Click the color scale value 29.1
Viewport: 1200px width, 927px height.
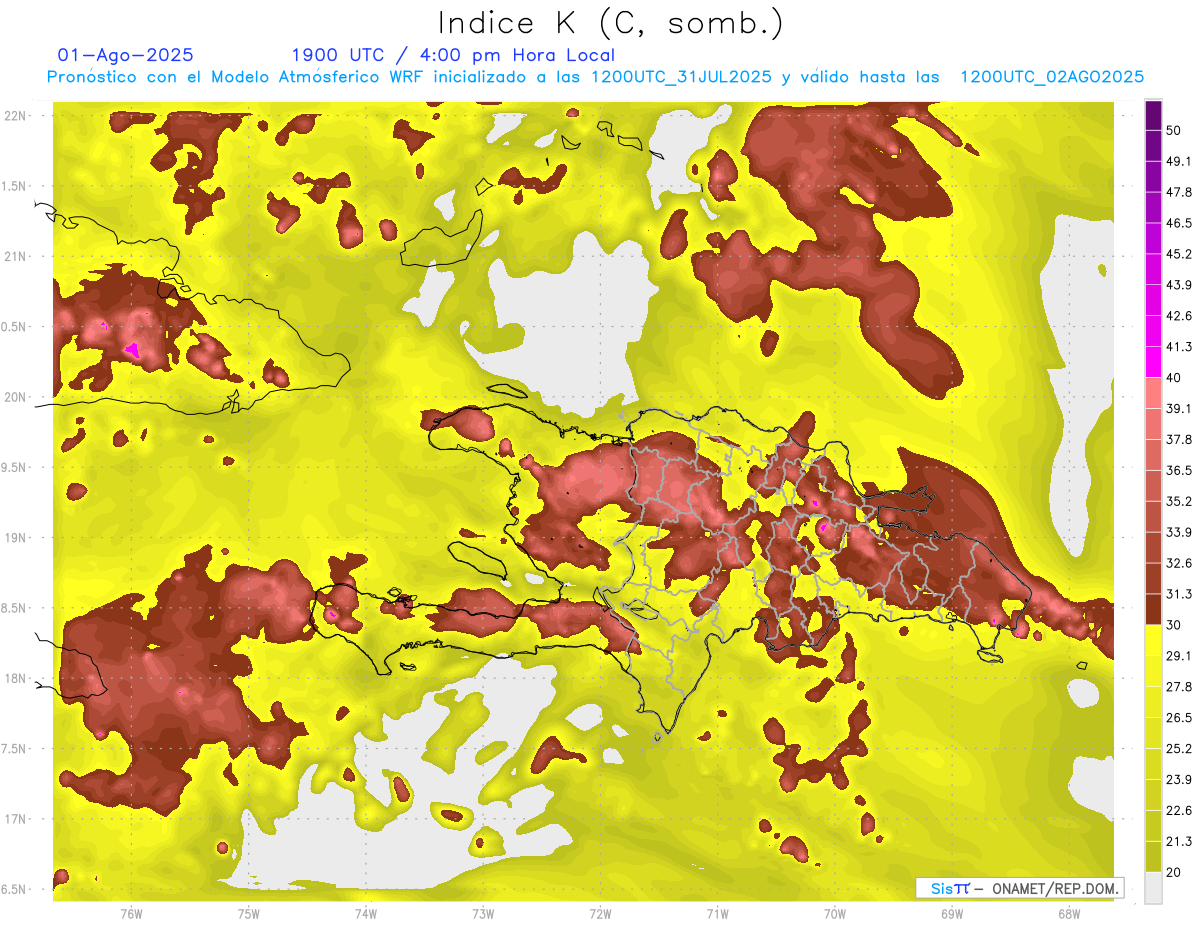click(1179, 656)
